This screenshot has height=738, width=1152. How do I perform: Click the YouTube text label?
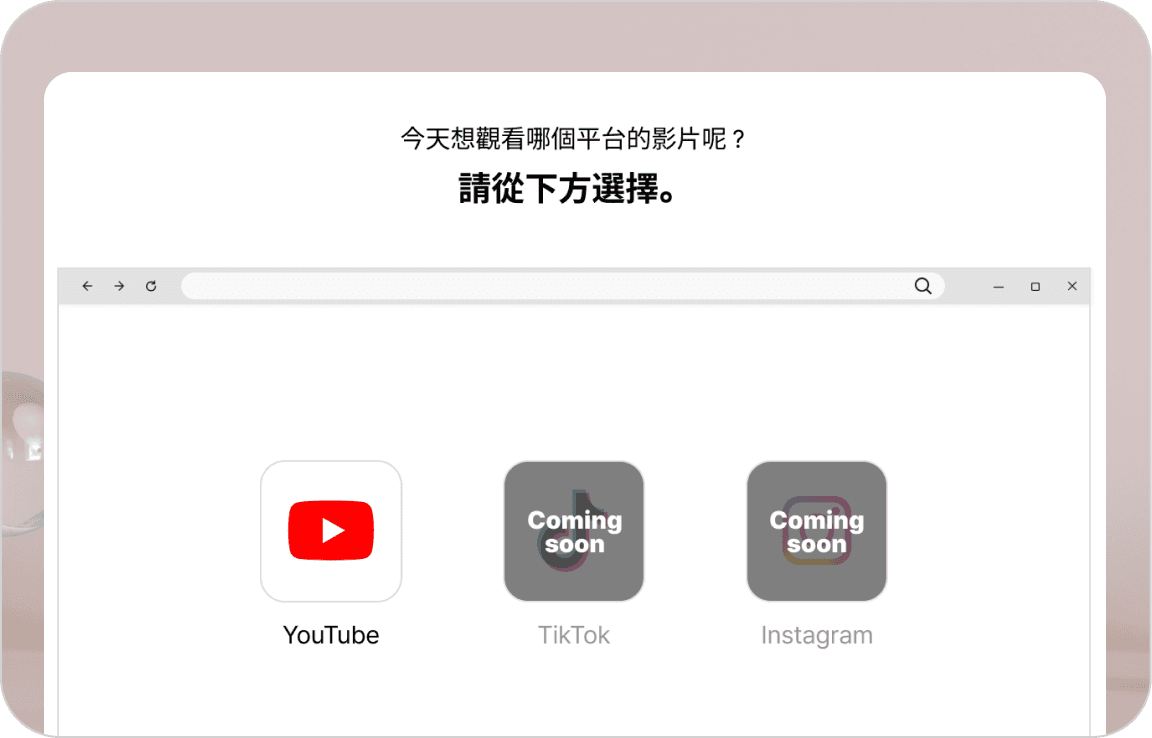(x=331, y=635)
